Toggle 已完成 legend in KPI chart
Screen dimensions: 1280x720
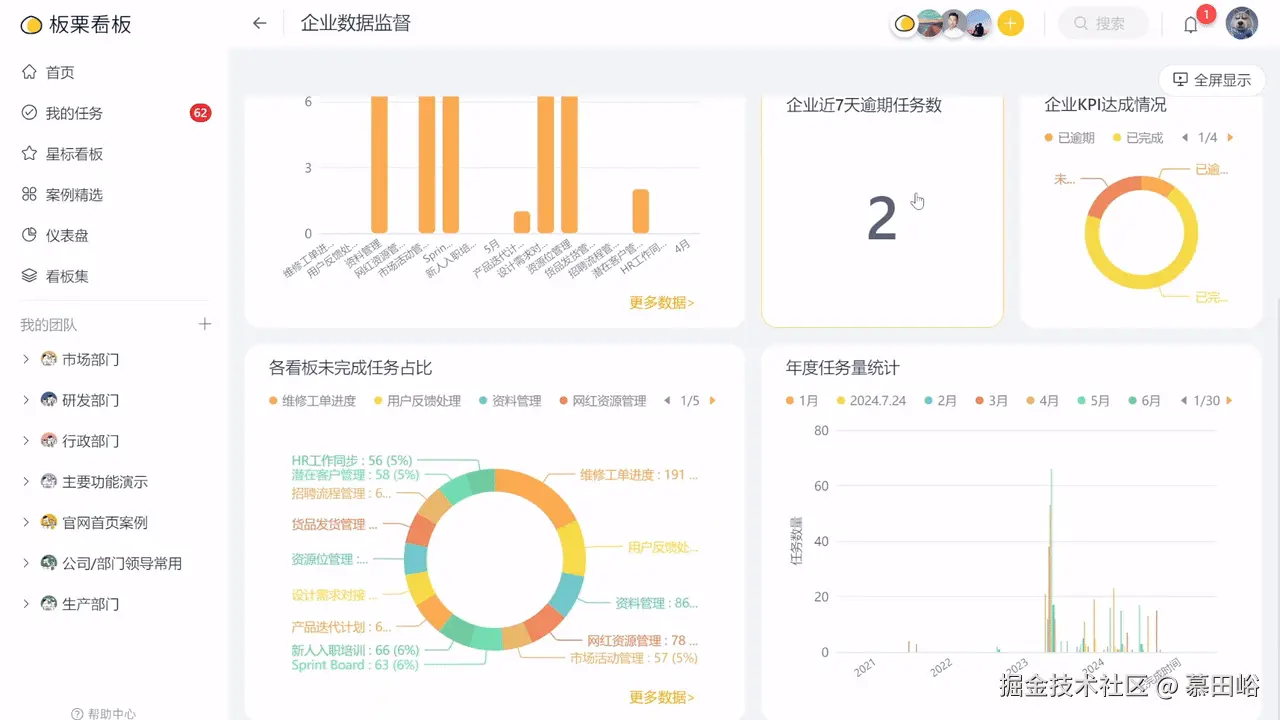coord(1138,138)
